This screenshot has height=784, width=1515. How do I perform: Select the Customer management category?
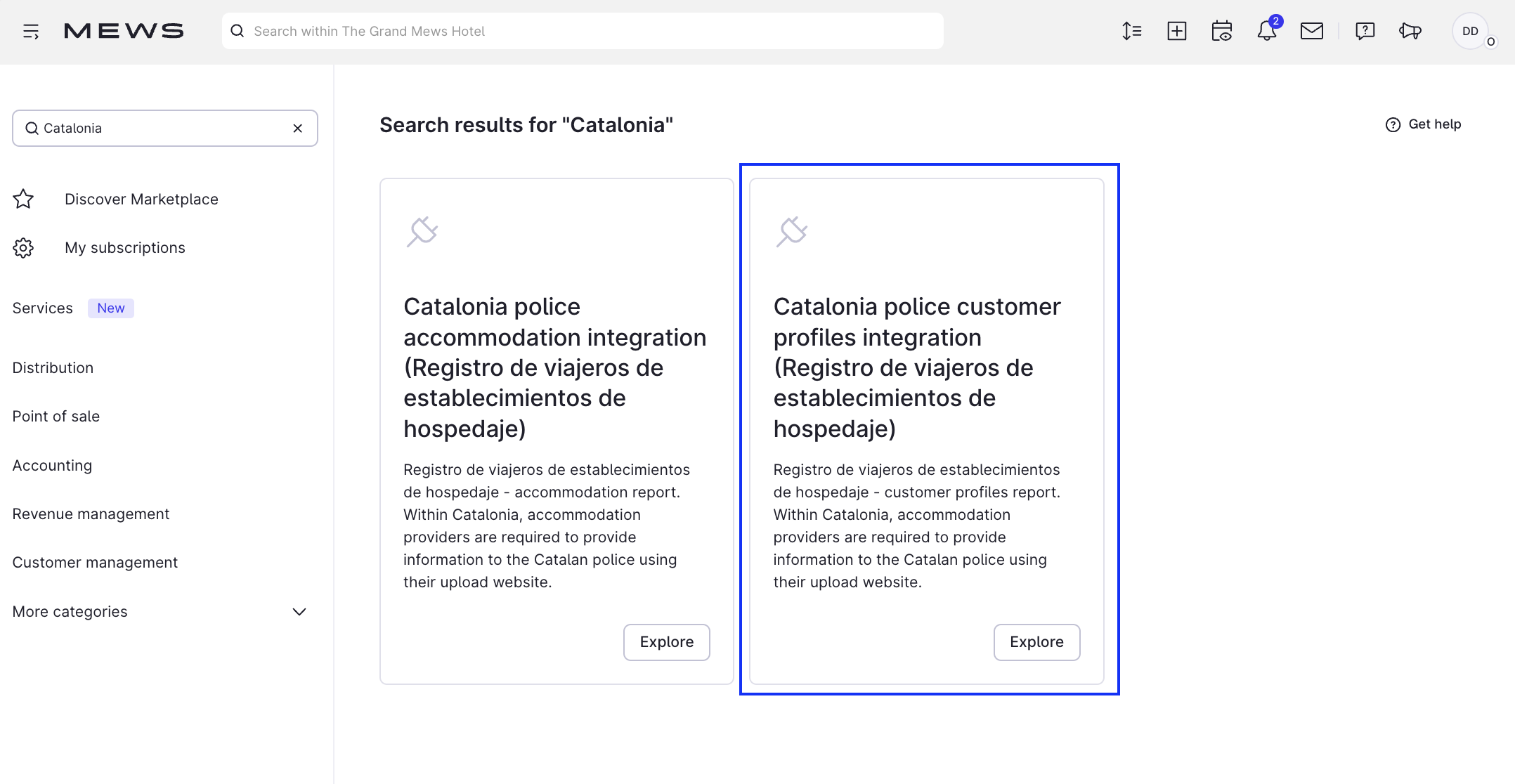pos(95,562)
